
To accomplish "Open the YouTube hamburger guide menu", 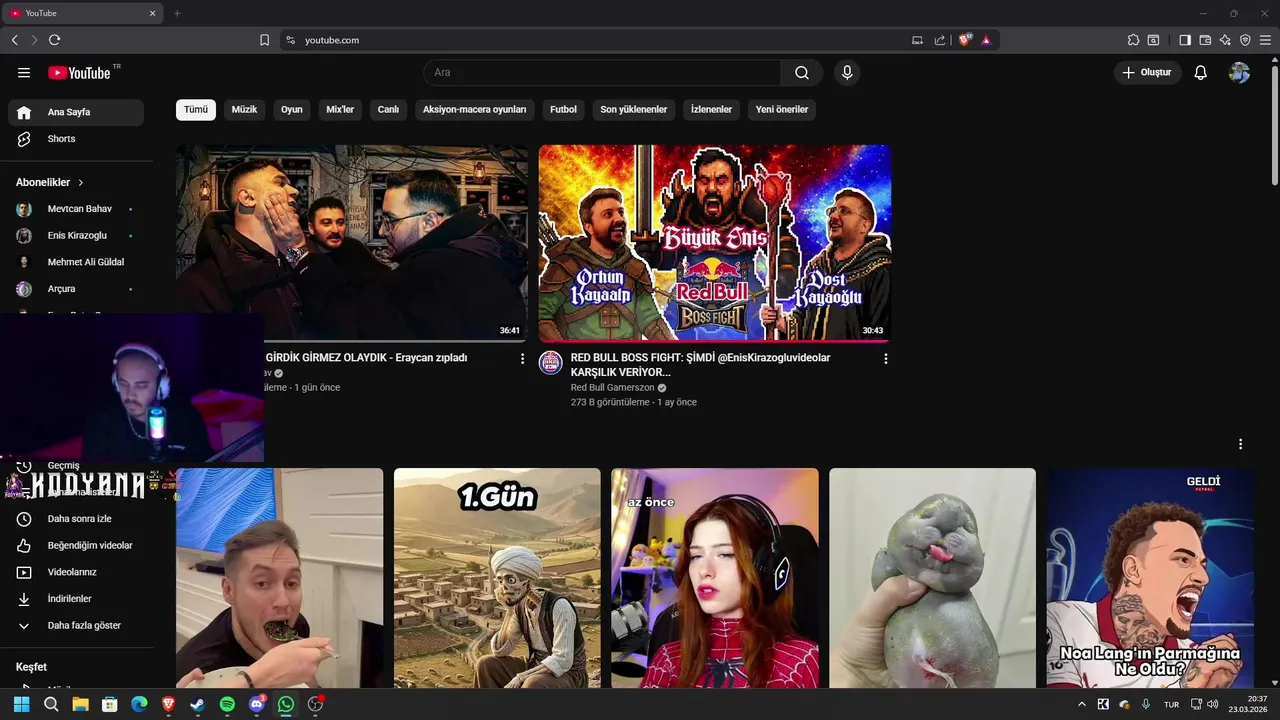I will [x=24, y=73].
